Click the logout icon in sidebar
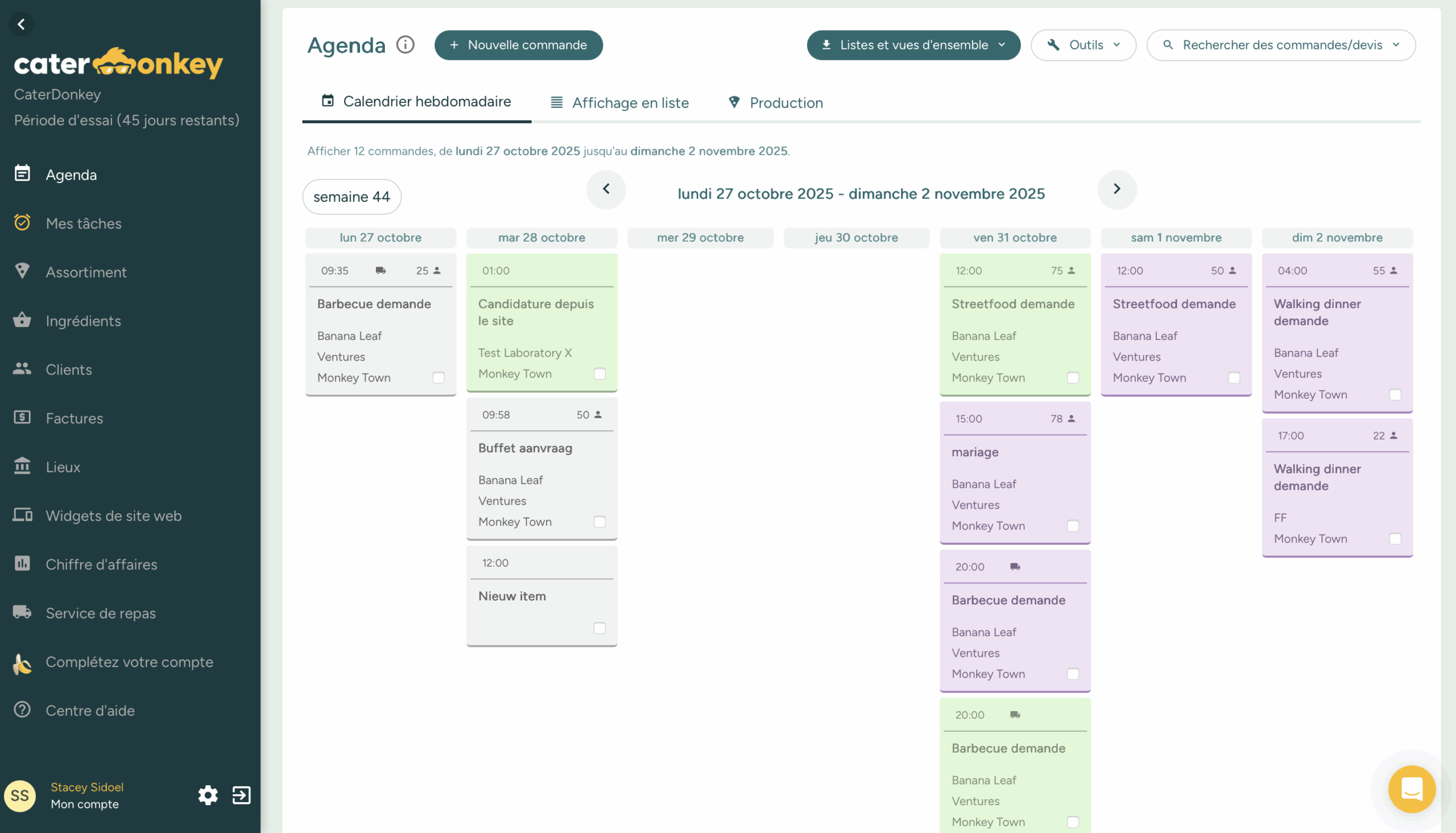The image size is (1456, 833). 241,795
